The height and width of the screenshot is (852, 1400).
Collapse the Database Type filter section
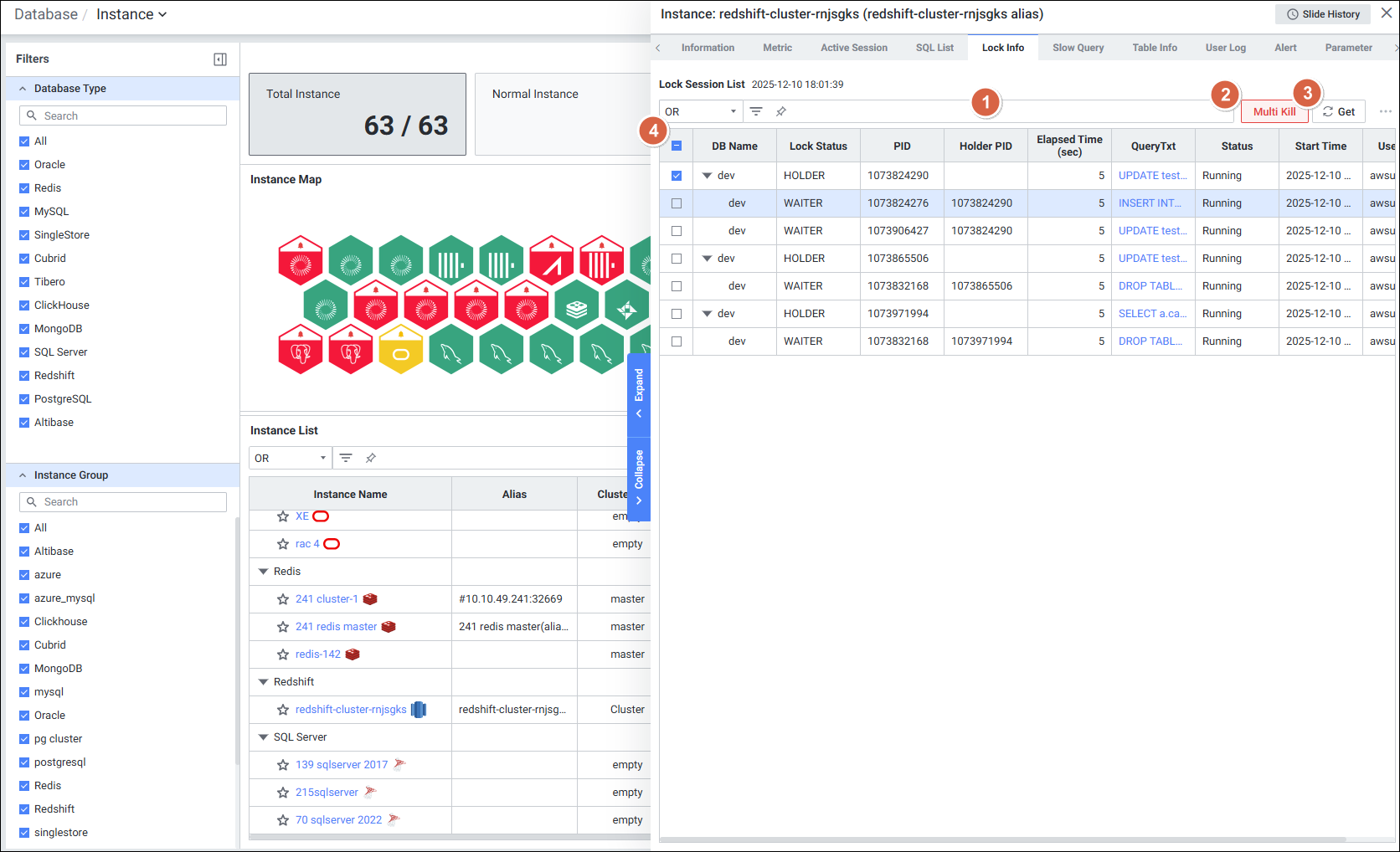click(23, 89)
